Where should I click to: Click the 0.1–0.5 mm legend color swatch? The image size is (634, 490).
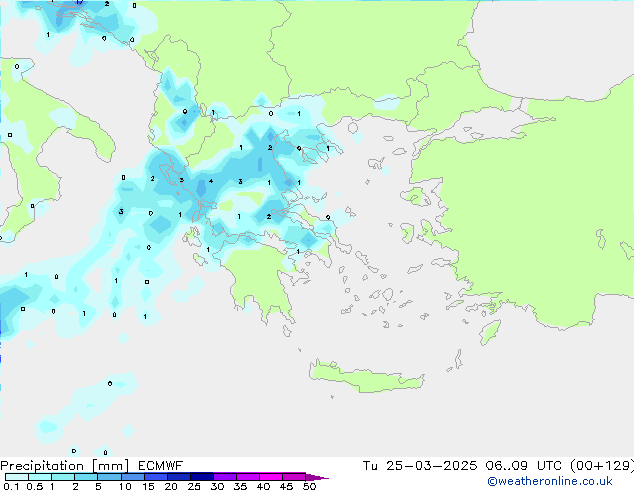click(17, 477)
